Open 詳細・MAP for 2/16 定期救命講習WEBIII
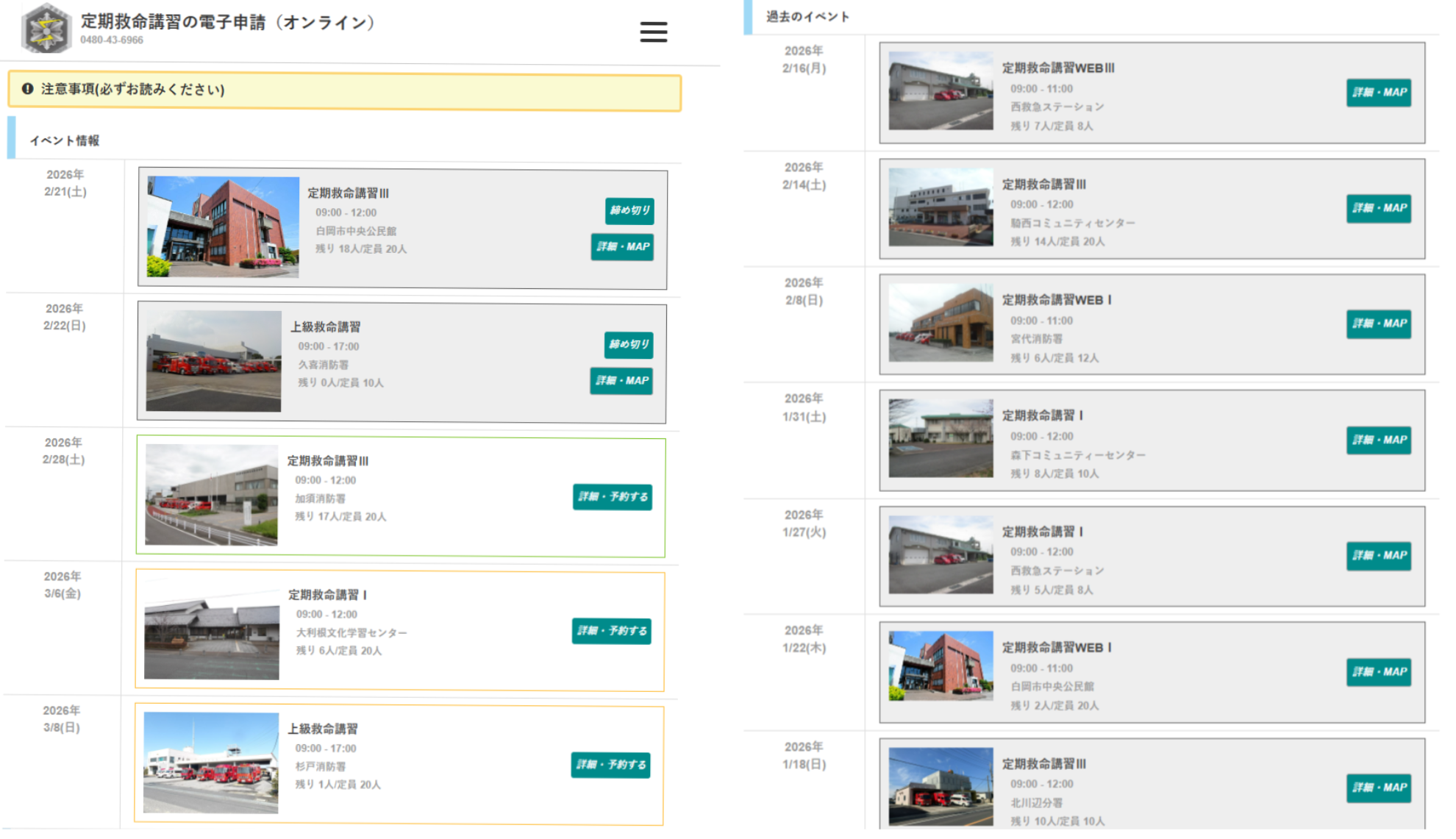 (x=1379, y=93)
